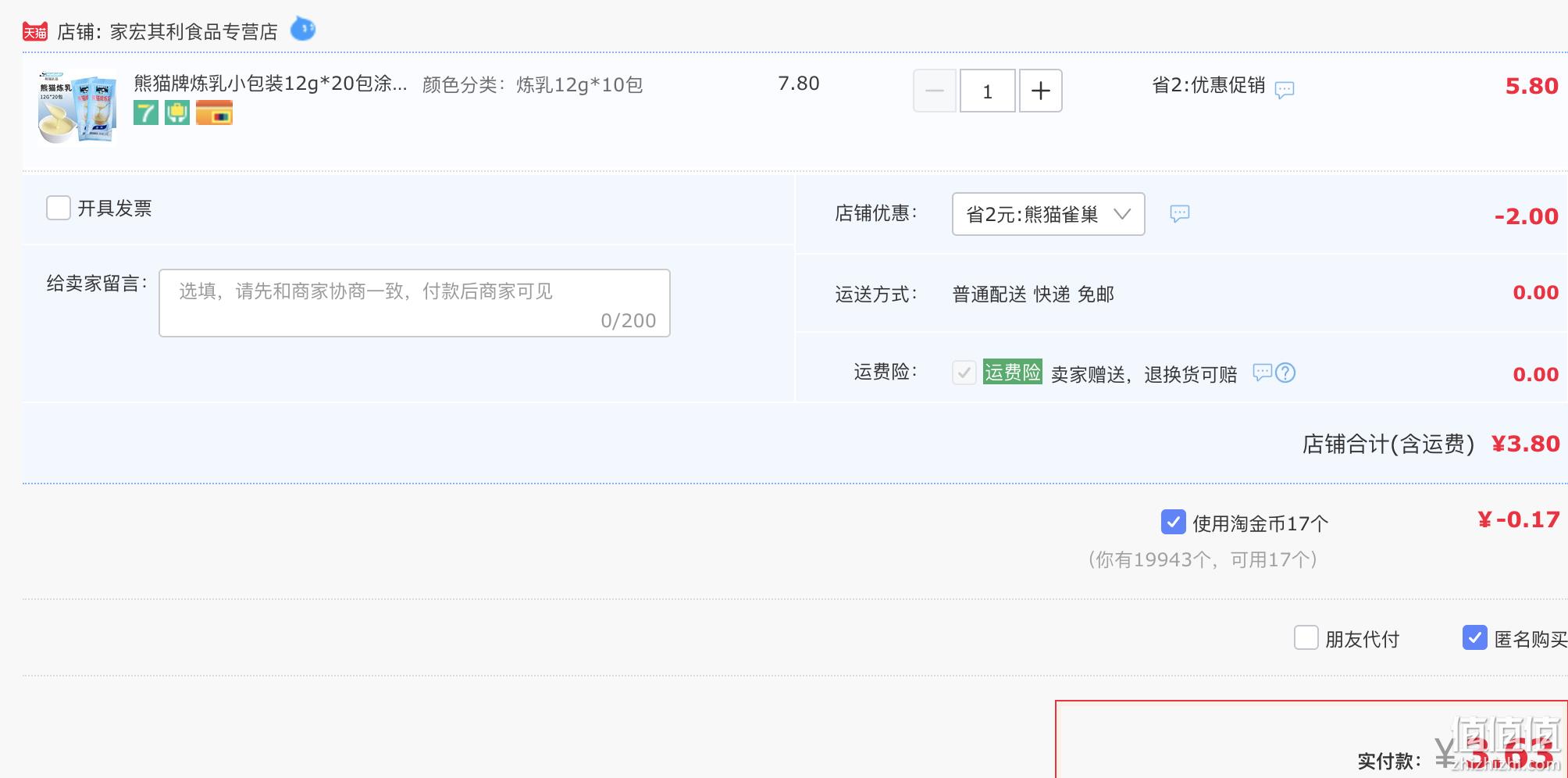Uncheck the 匿名购买 checkbox
The image size is (1568, 778).
coord(1475,637)
